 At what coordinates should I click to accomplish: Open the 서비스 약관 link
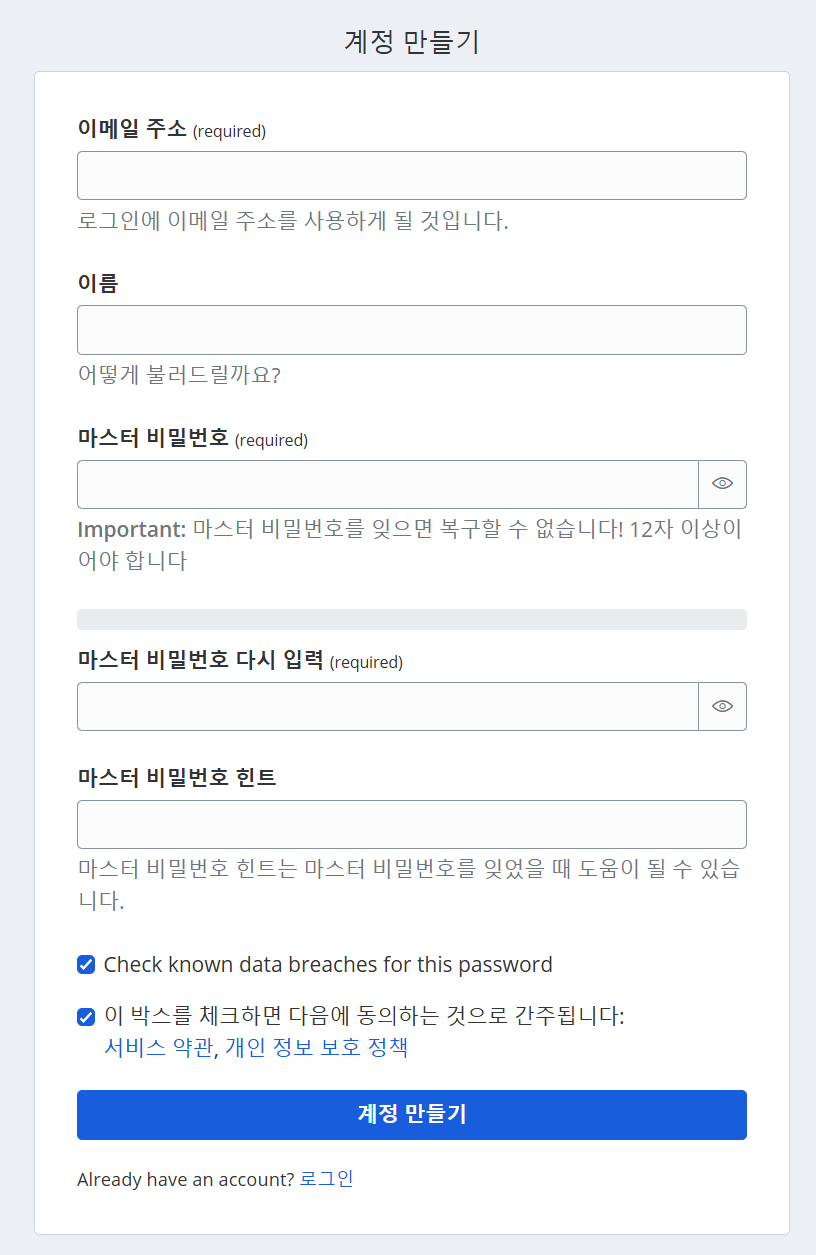(158, 1048)
